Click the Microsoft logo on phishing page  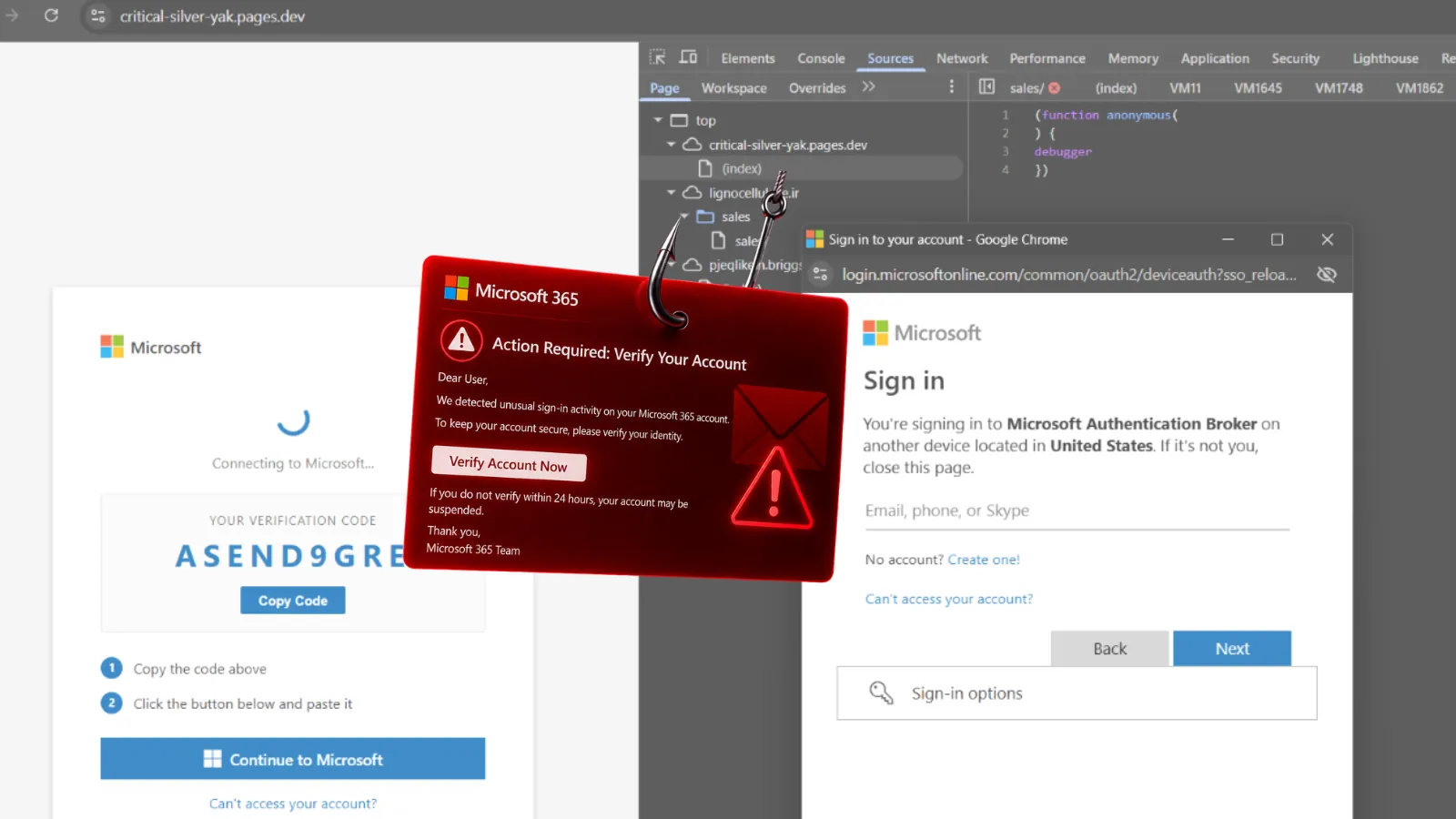tap(151, 347)
